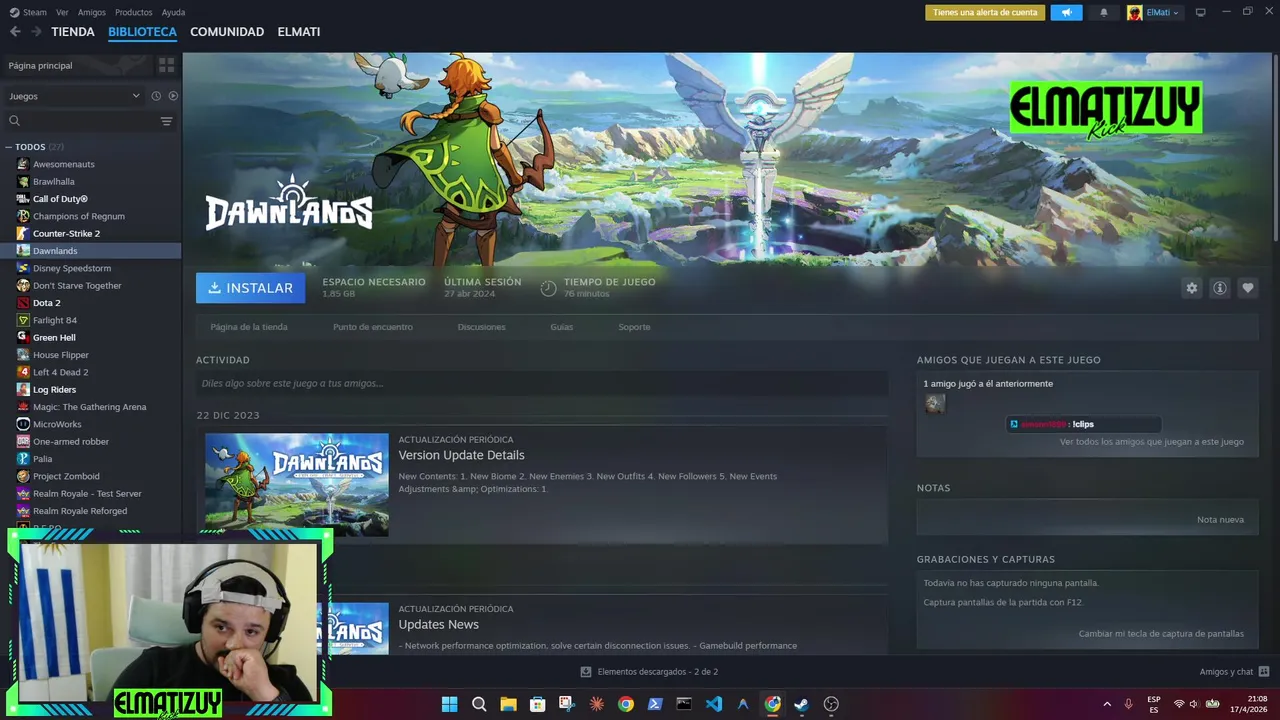1280x720 pixels.
Task: Open Punto de encuentro tab
Action: coord(373,327)
